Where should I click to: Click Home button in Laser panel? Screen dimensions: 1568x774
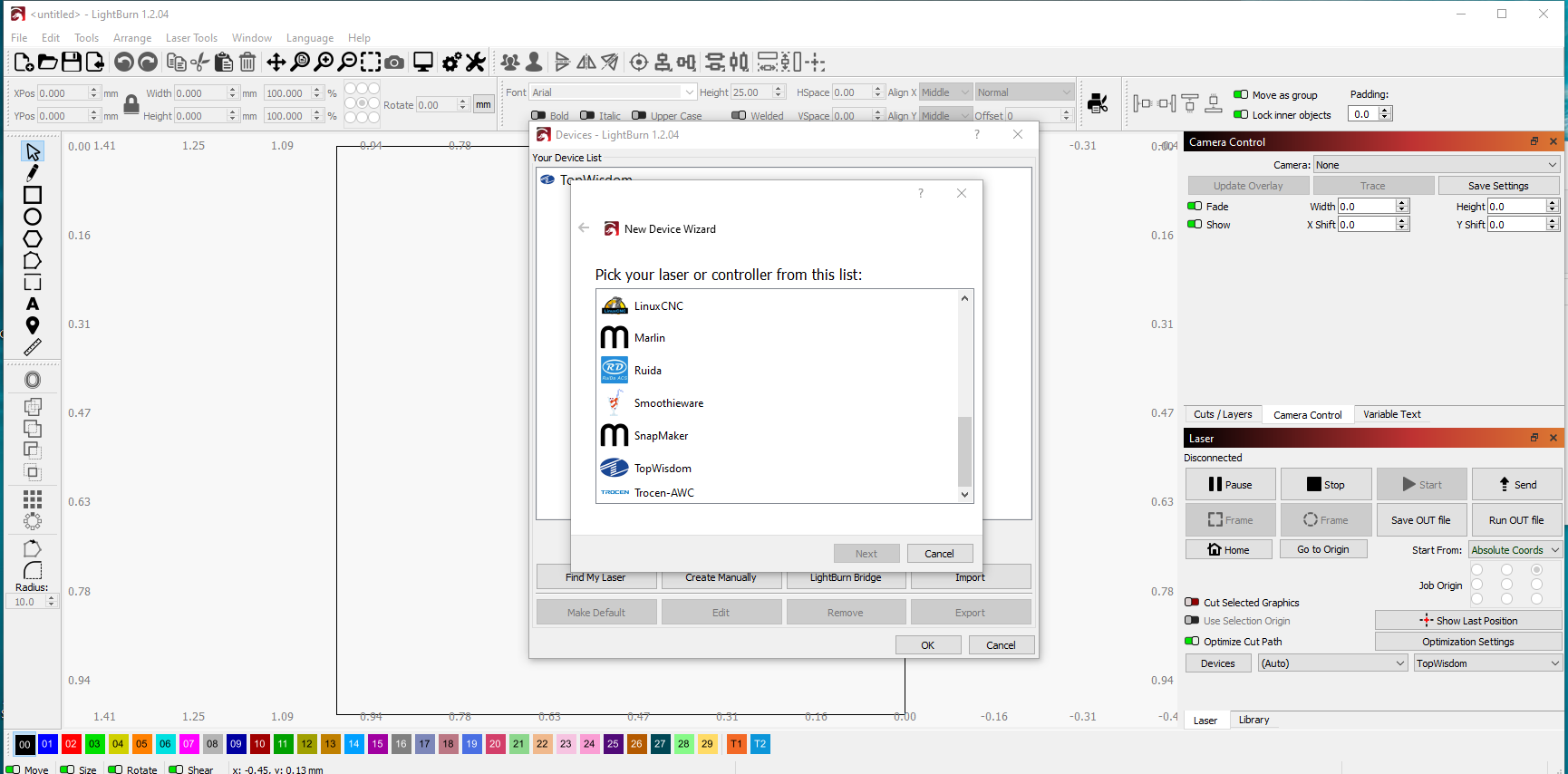tap(1228, 549)
